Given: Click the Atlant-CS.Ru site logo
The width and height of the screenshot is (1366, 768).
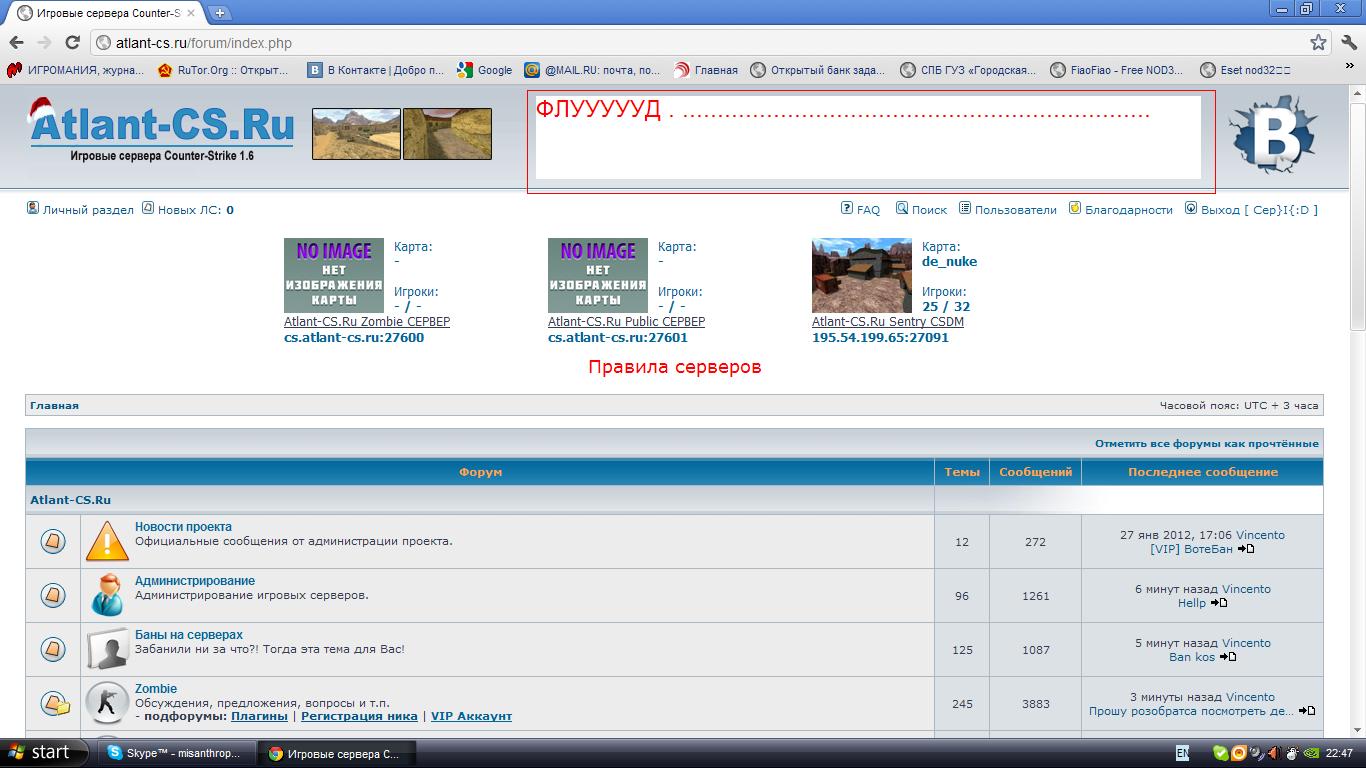Looking at the screenshot, I should [x=160, y=127].
